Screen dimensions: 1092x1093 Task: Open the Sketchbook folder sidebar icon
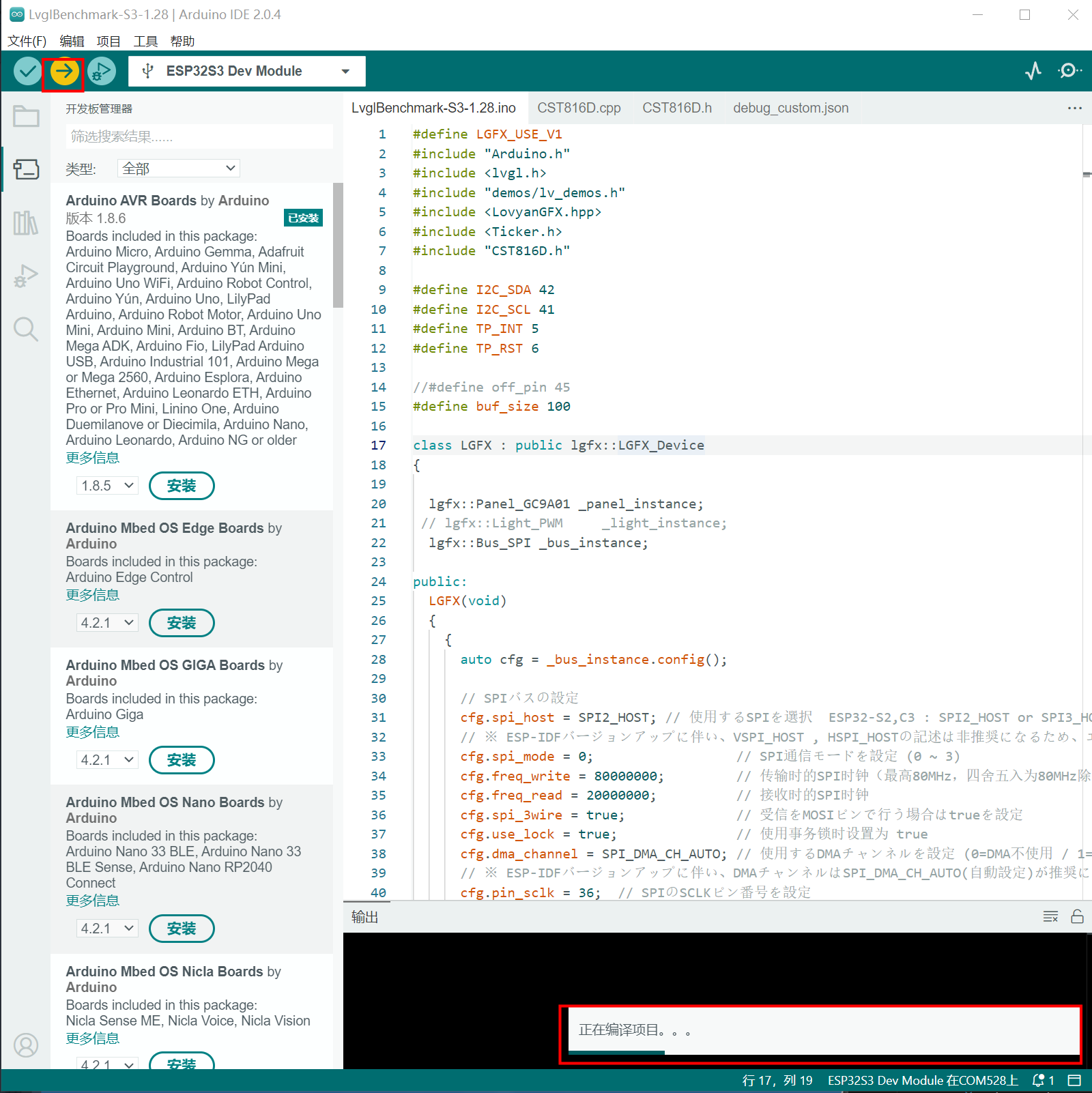26,116
